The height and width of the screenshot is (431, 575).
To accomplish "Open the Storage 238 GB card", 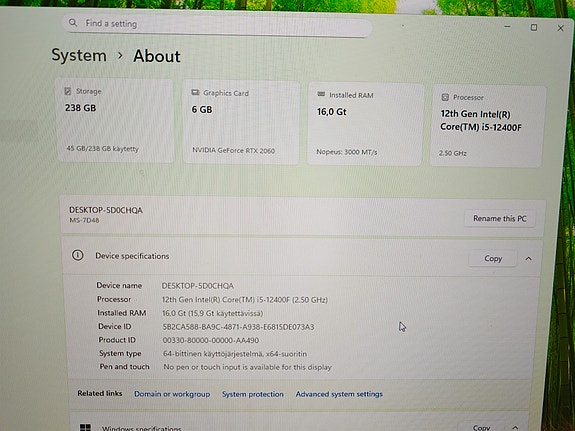I will click(x=116, y=120).
